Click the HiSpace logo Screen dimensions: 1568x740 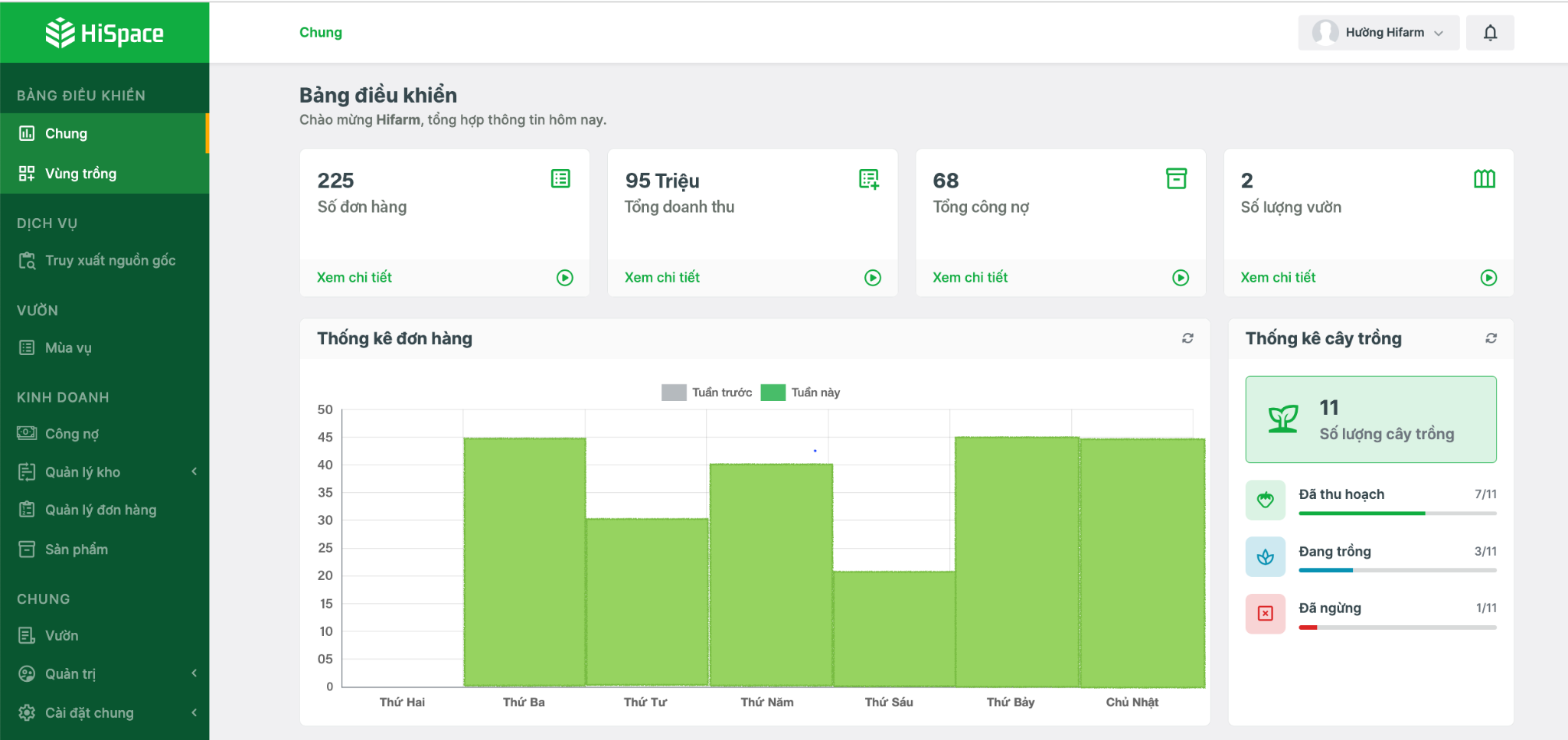click(x=104, y=33)
